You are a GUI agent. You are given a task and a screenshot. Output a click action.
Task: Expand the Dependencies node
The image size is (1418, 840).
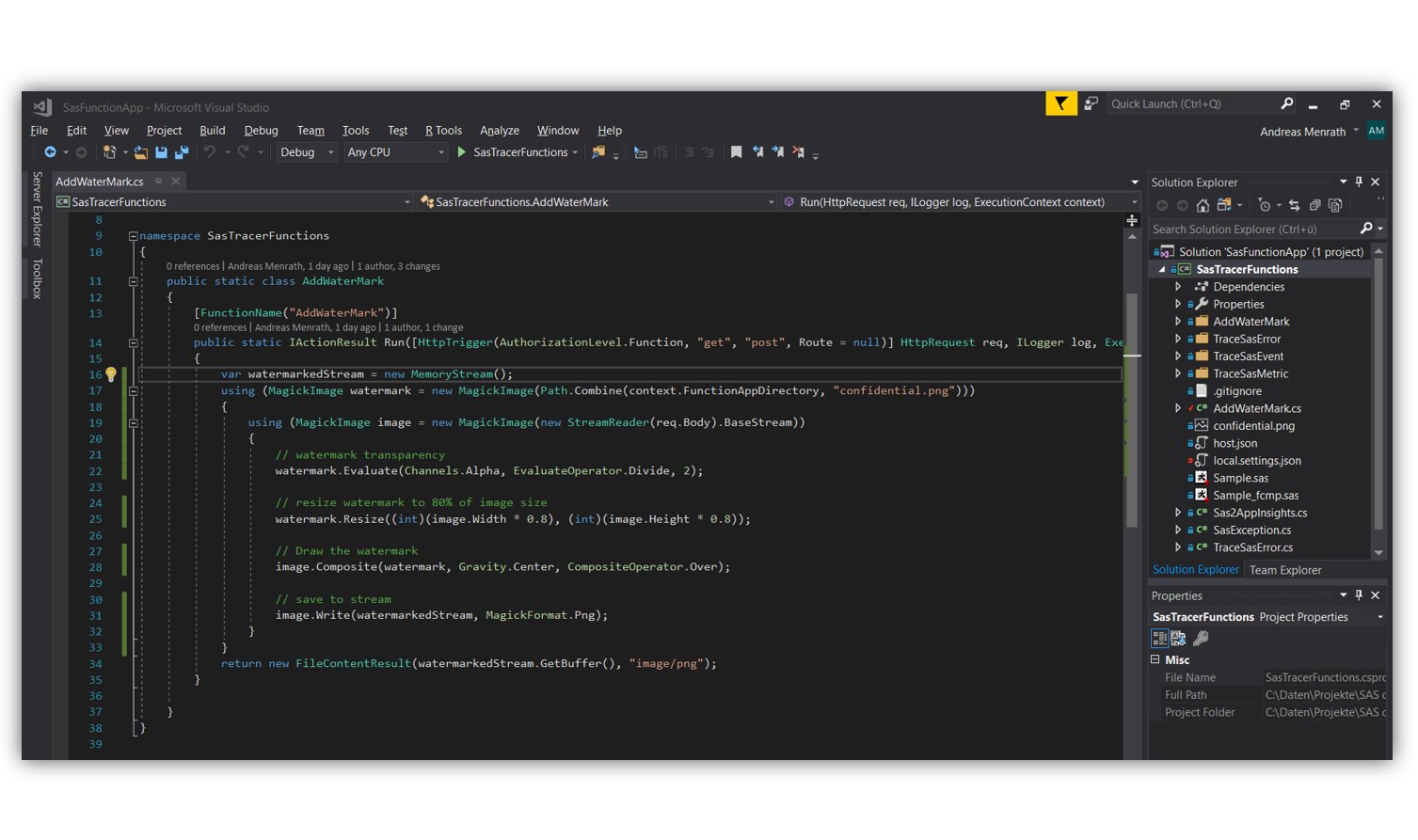pyautogui.click(x=1178, y=287)
